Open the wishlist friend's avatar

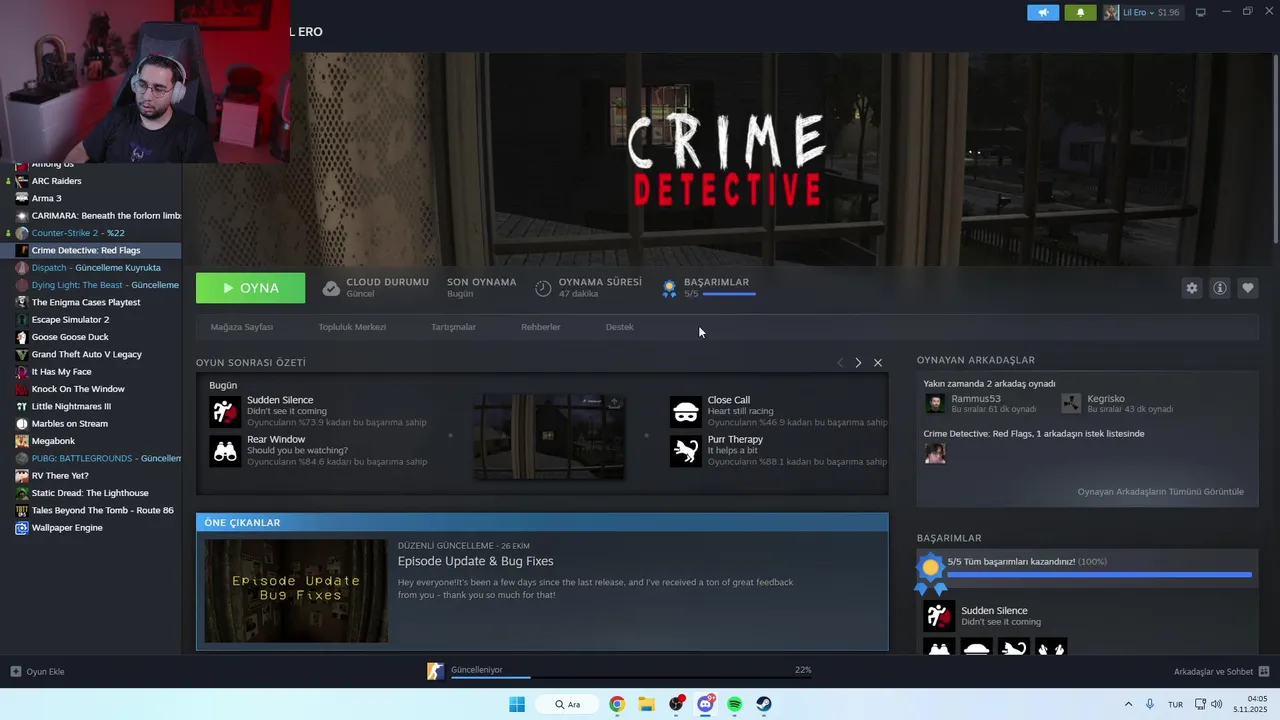point(935,454)
